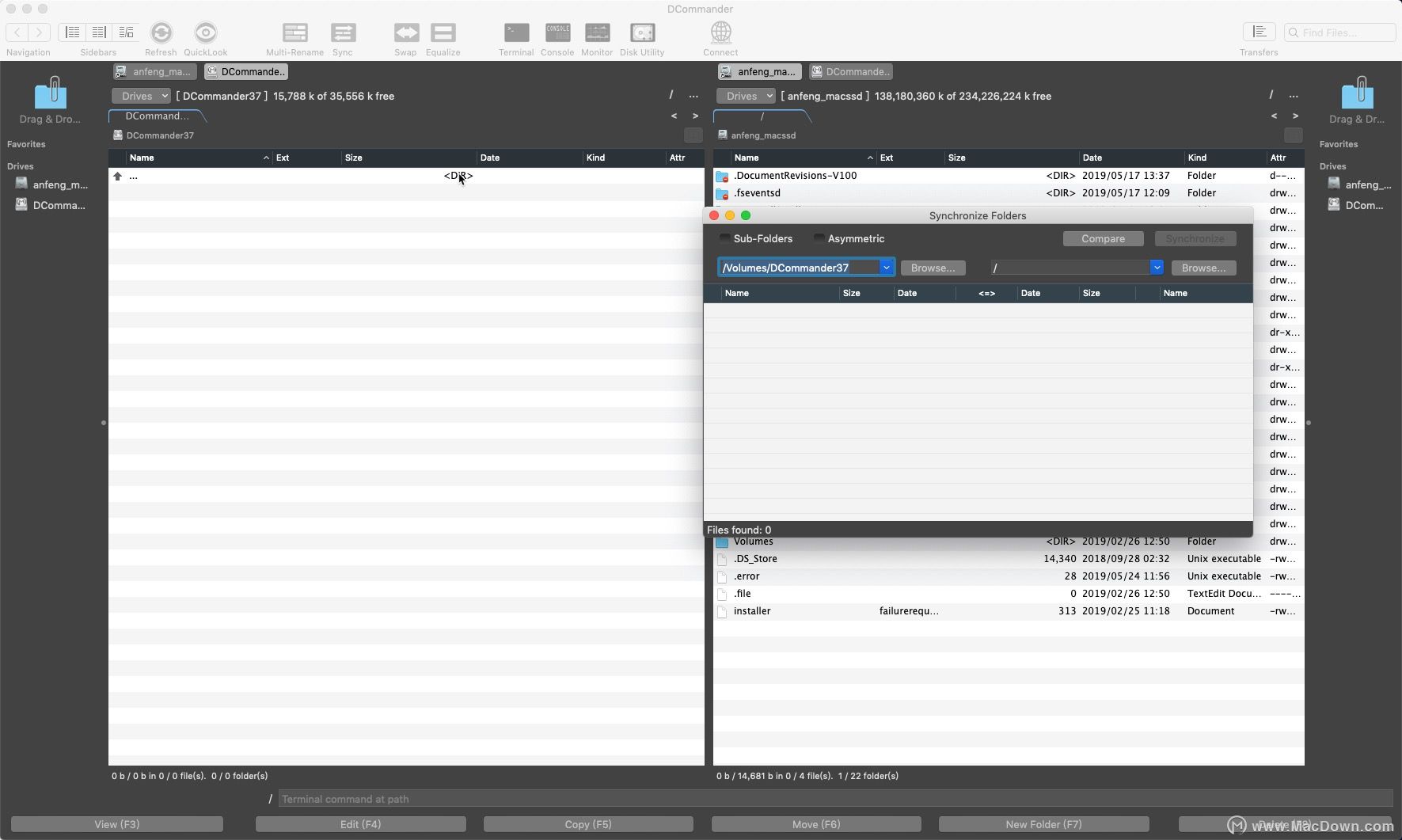
Task: Open the Multi-Rename tool
Action: click(x=294, y=32)
